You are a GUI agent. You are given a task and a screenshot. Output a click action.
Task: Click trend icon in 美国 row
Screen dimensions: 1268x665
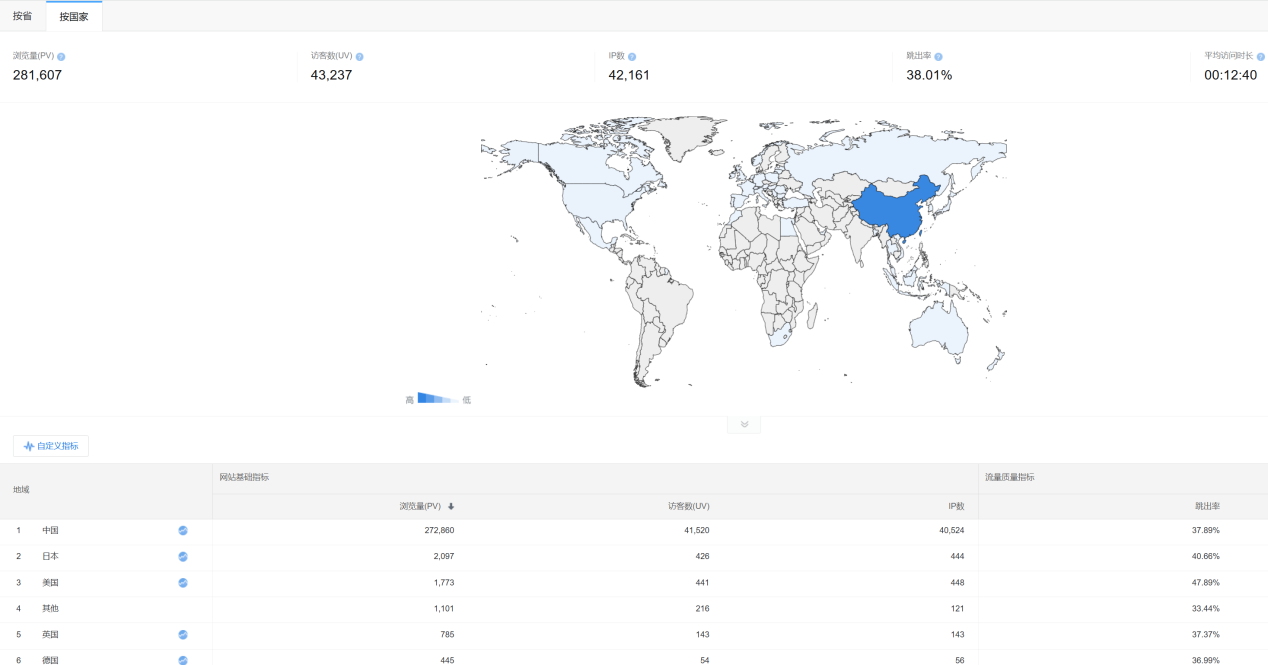183,583
